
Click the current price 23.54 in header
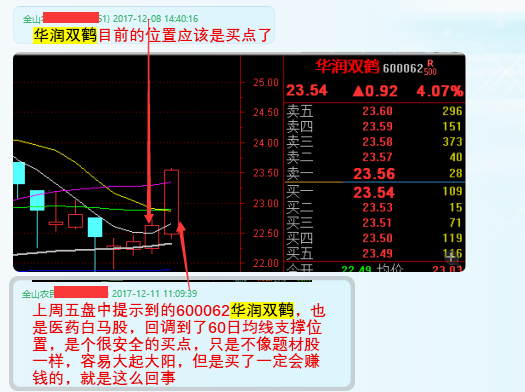(x=307, y=90)
